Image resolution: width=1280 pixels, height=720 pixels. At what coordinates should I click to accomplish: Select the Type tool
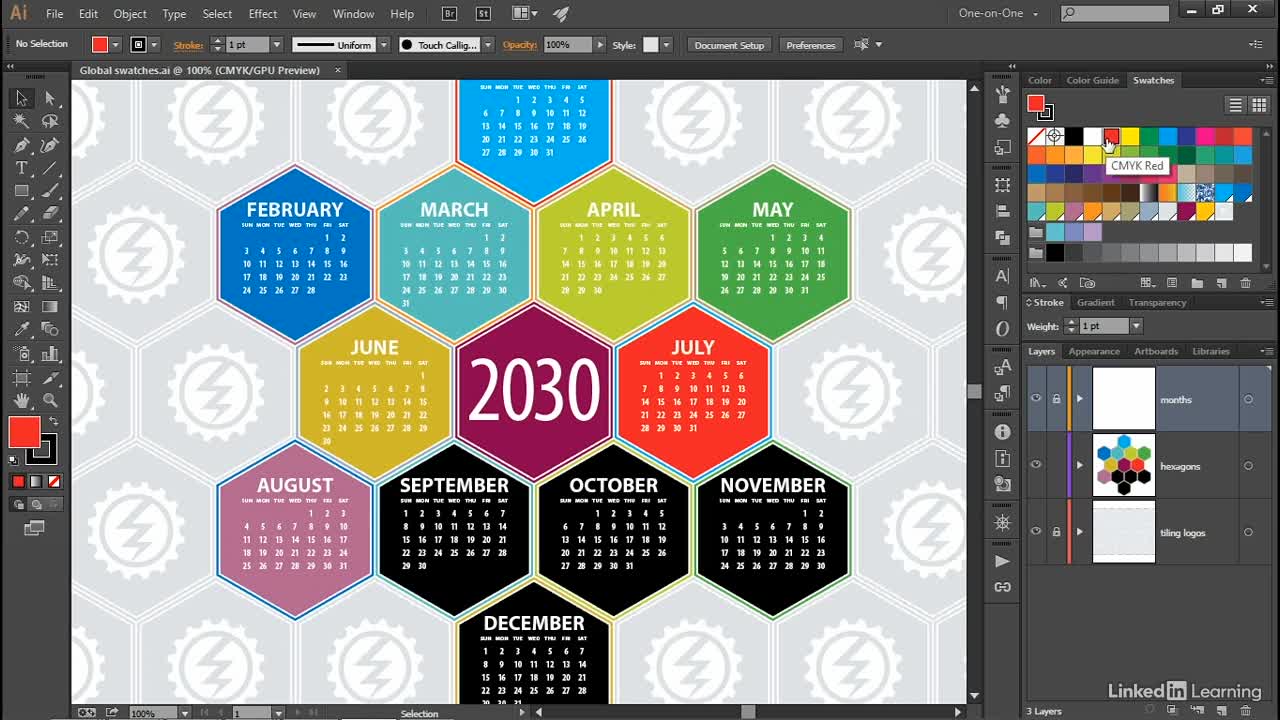(x=21, y=168)
